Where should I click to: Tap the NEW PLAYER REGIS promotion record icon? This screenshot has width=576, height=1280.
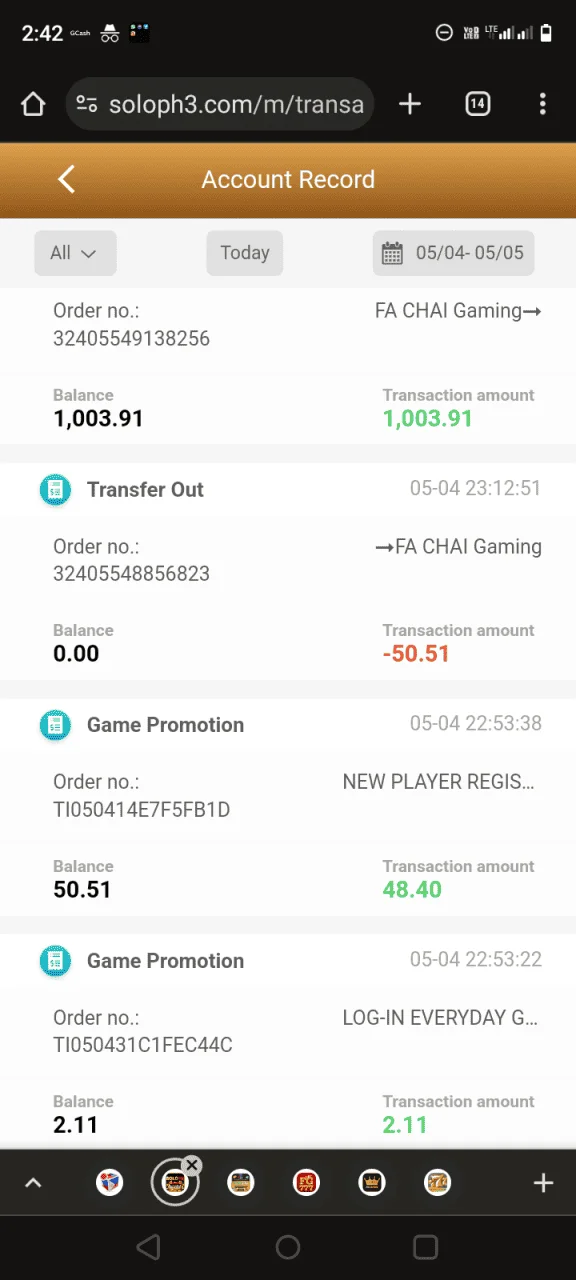point(55,725)
